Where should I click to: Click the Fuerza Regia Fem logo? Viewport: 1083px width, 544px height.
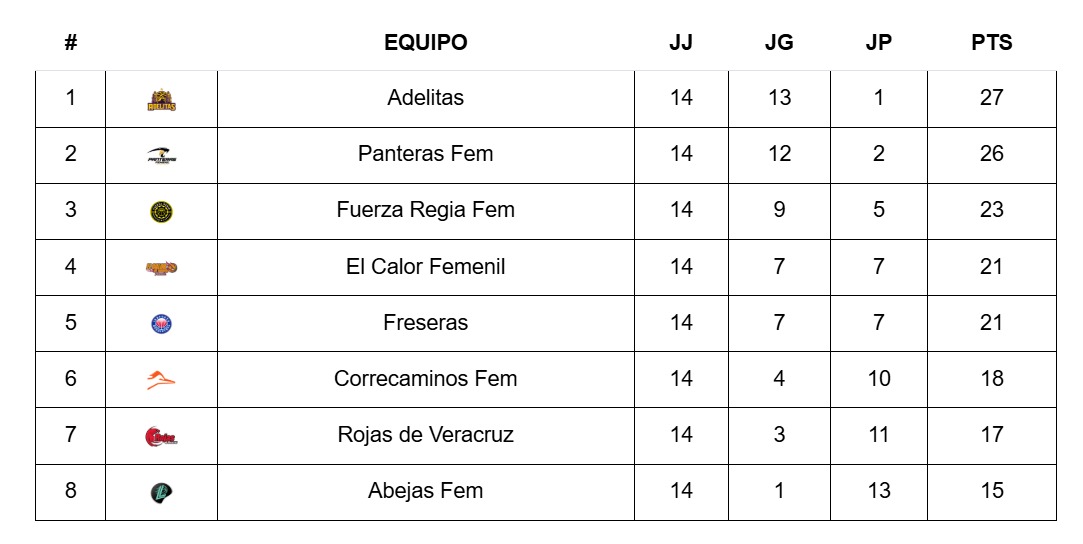[x=161, y=211]
